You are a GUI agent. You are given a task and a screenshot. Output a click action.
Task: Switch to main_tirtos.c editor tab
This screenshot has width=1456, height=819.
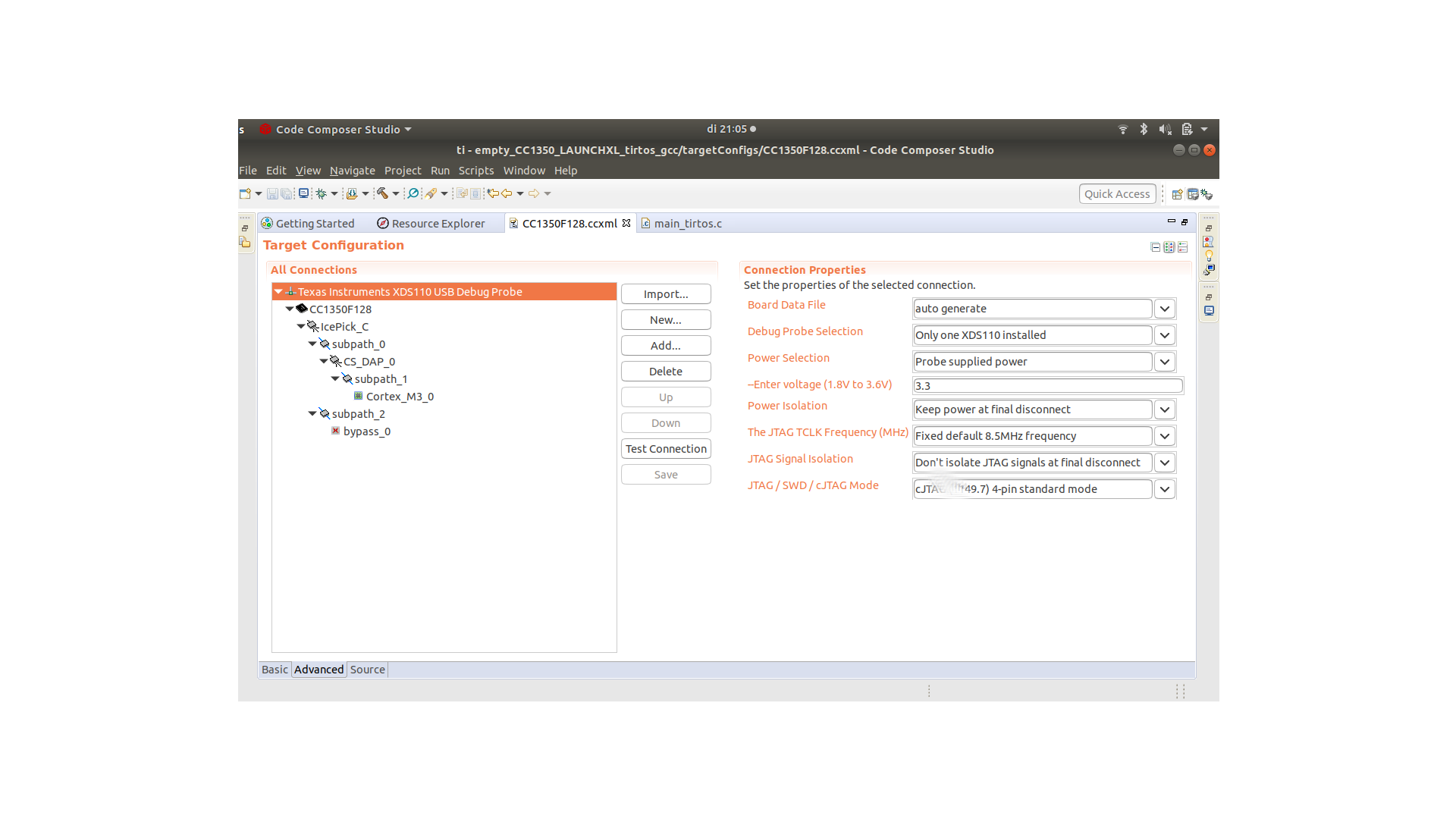pyautogui.click(x=687, y=224)
